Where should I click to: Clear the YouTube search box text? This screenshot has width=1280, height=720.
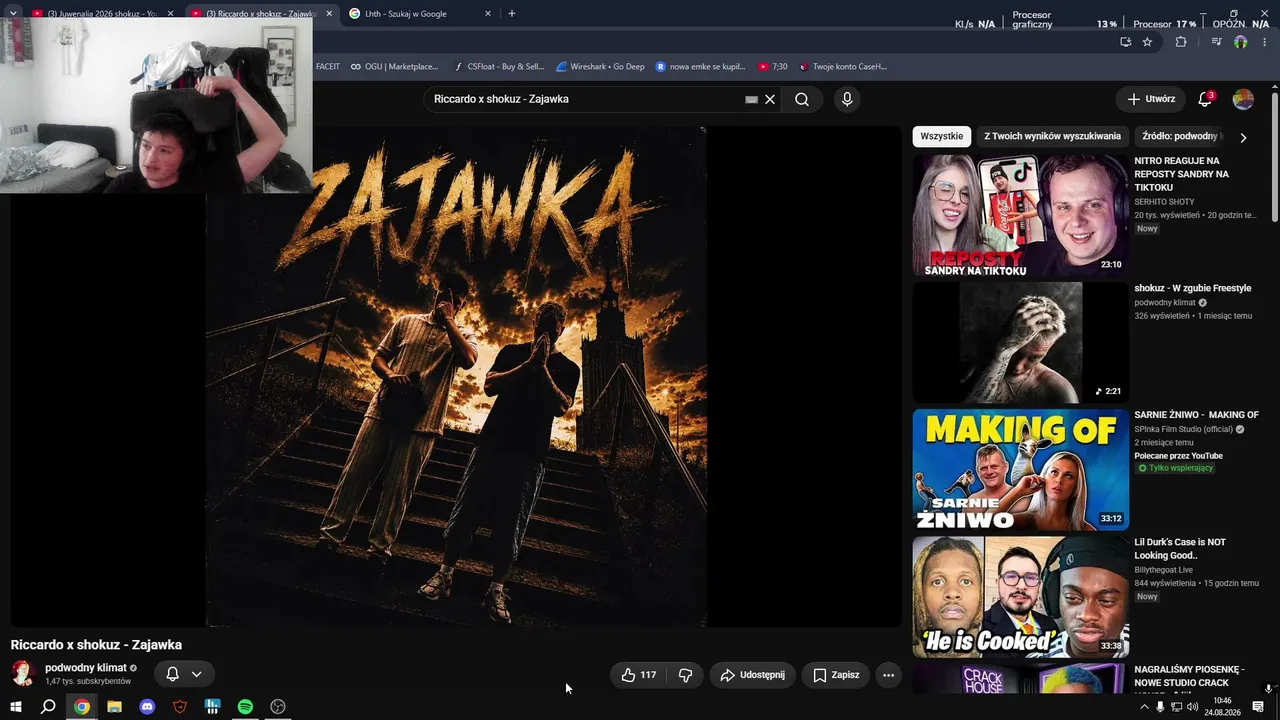770,99
